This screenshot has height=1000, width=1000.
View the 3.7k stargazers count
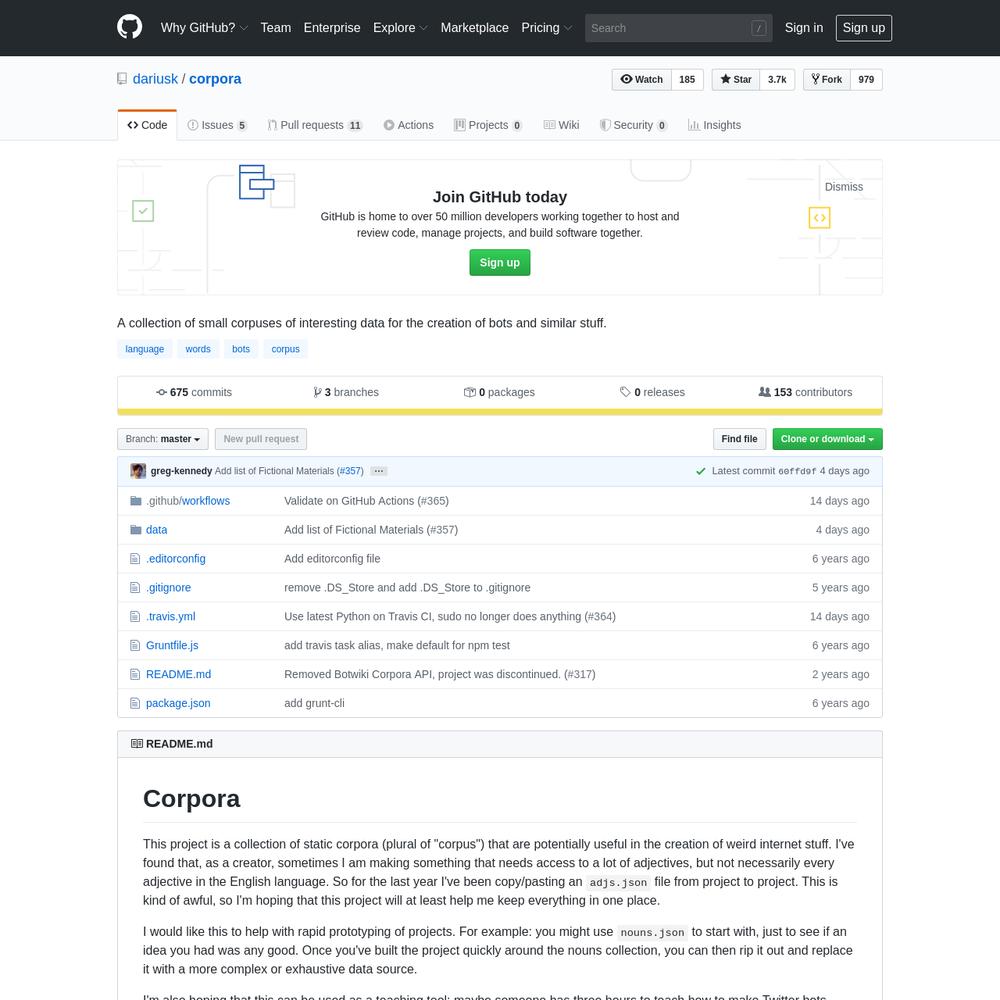pyautogui.click(x=777, y=80)
